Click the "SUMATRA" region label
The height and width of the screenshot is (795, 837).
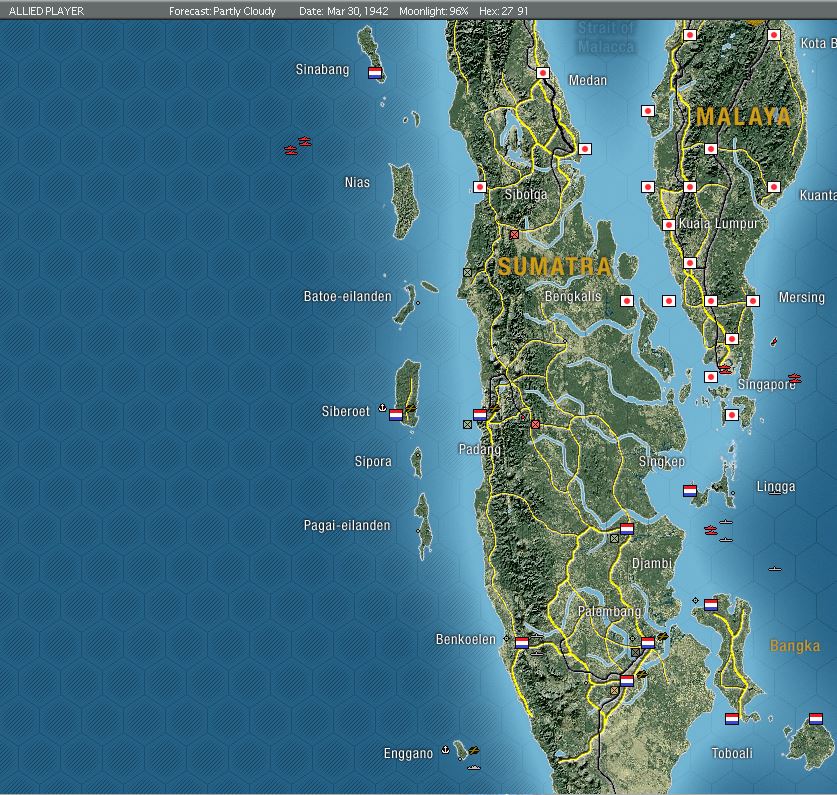coord(554,266)
